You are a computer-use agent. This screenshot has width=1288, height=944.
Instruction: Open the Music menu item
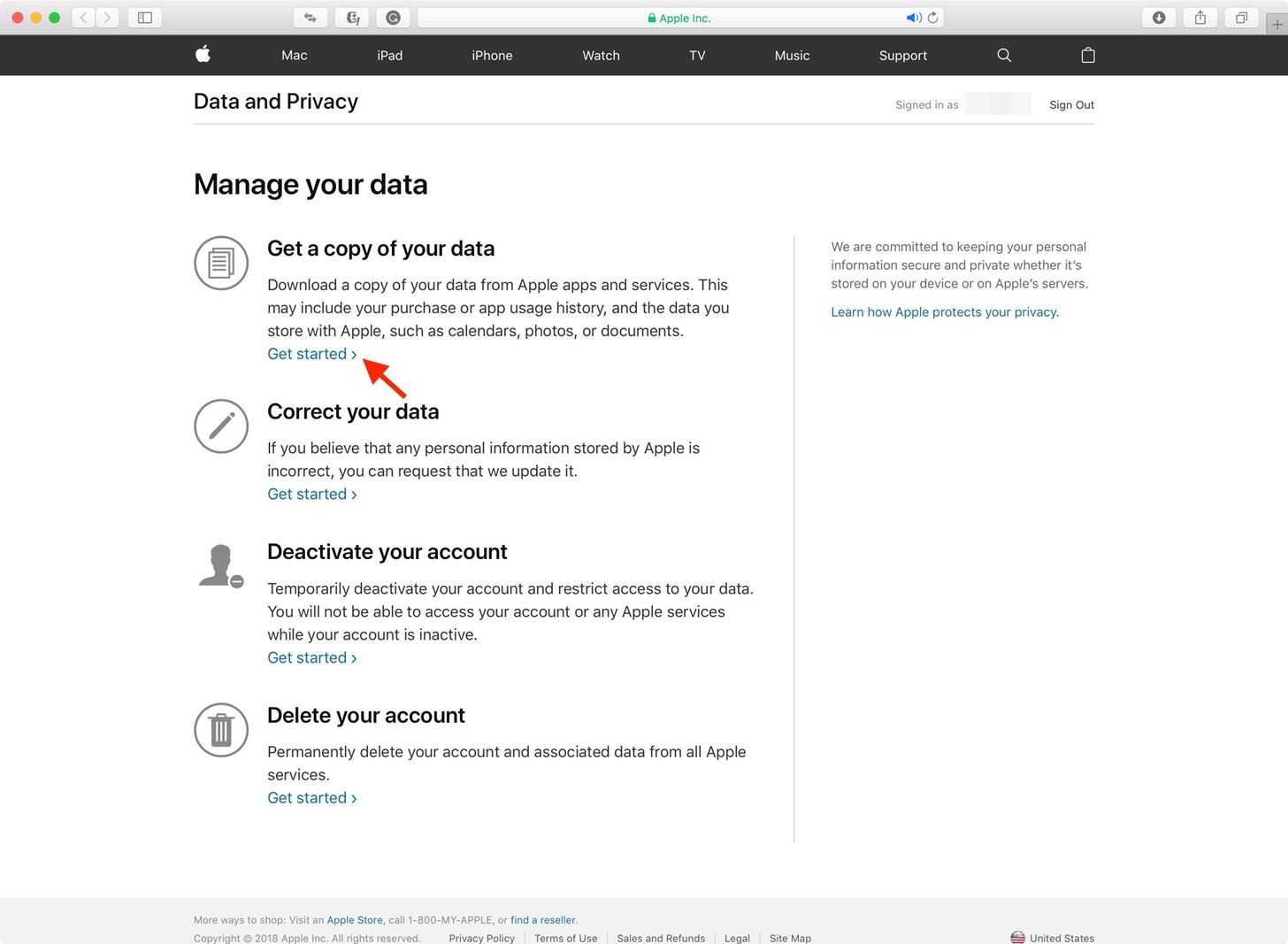click(792, 55)
